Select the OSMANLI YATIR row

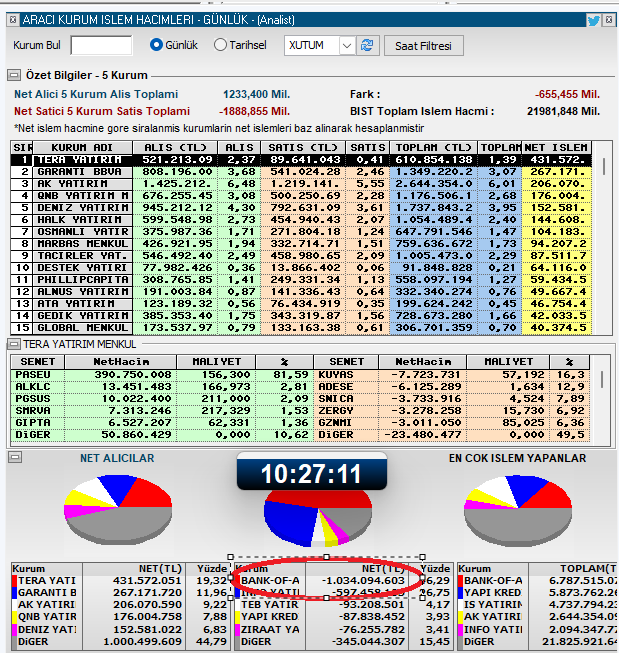pyautogui.click(x=301, y=232)
